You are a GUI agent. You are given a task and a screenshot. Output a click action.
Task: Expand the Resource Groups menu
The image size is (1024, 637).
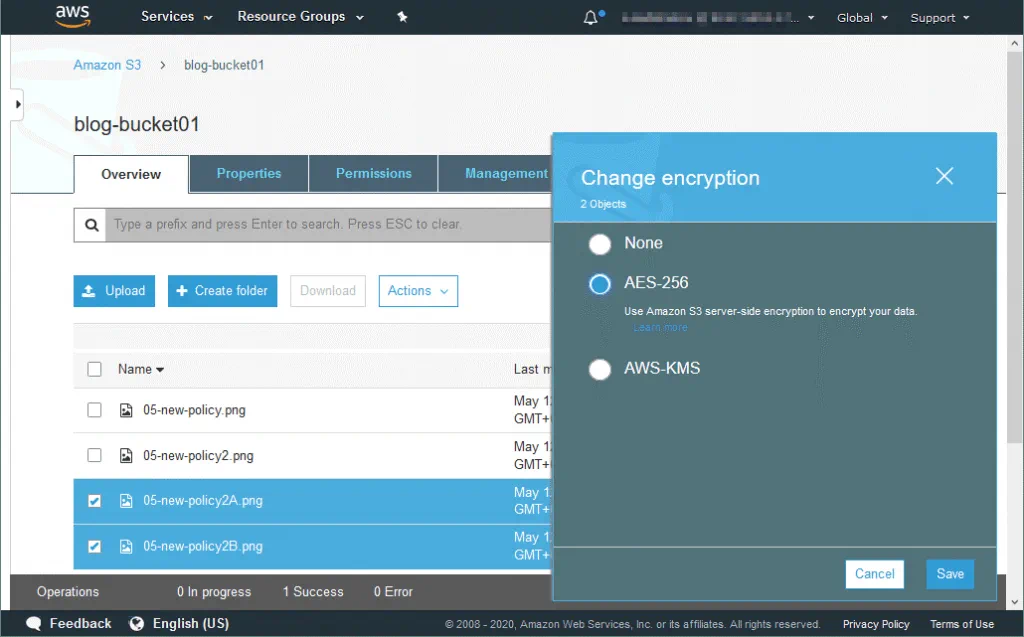click(x=300, y=17)
